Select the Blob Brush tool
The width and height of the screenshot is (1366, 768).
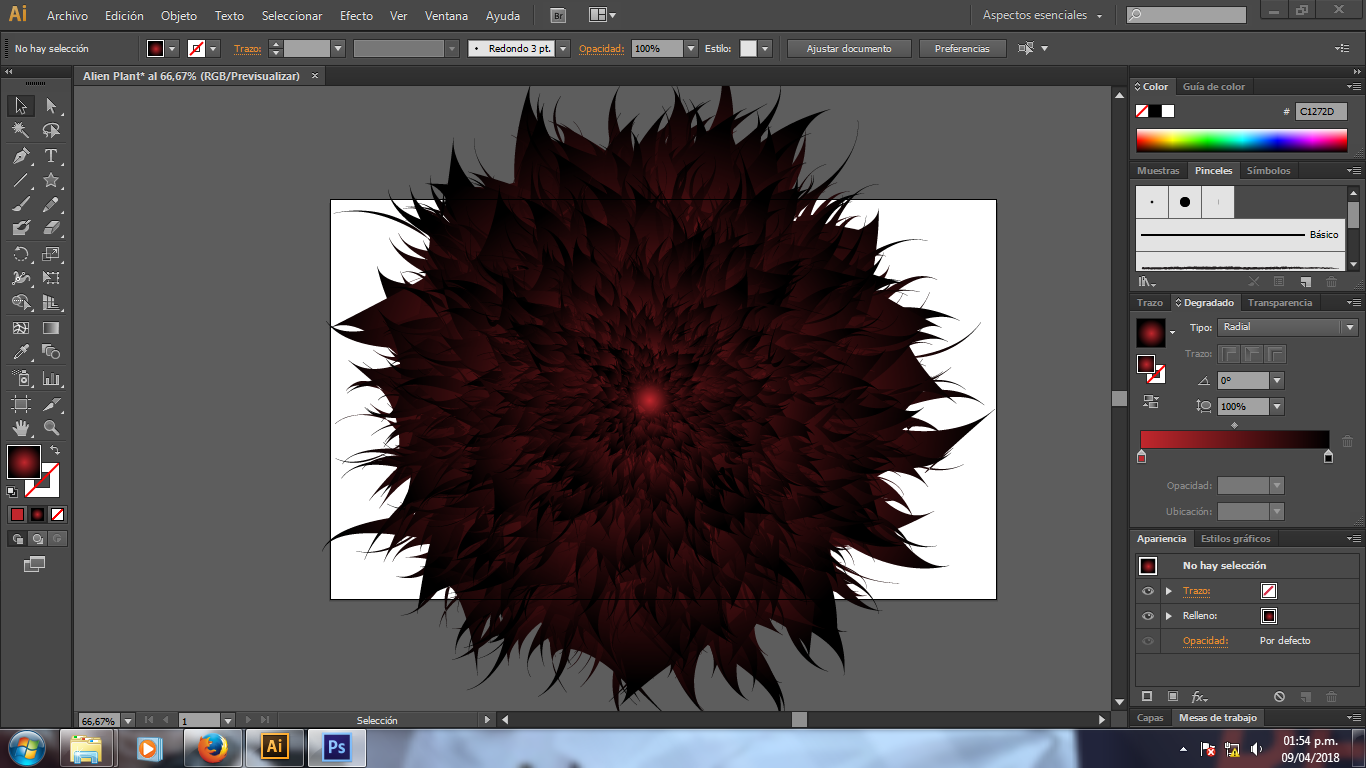tap(21, 229)
